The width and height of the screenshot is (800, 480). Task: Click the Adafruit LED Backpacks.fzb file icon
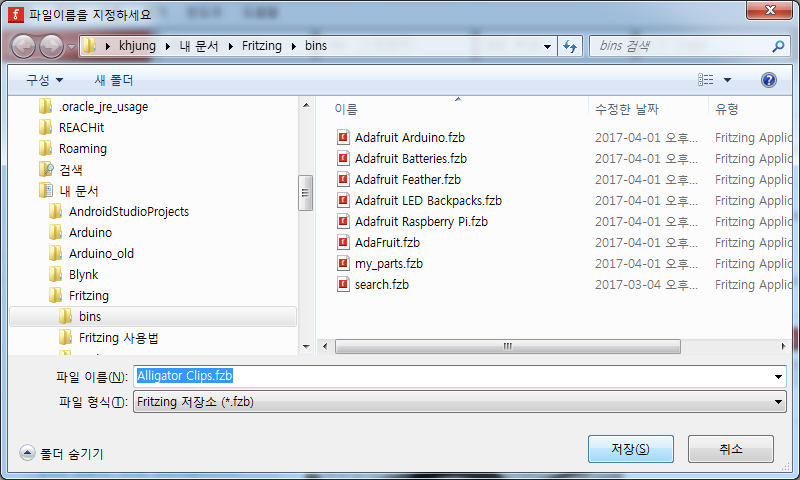click(343, 200)
